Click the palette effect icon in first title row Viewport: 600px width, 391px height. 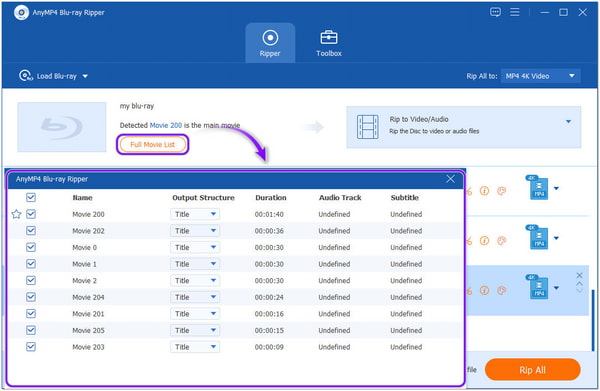point(501,191)
